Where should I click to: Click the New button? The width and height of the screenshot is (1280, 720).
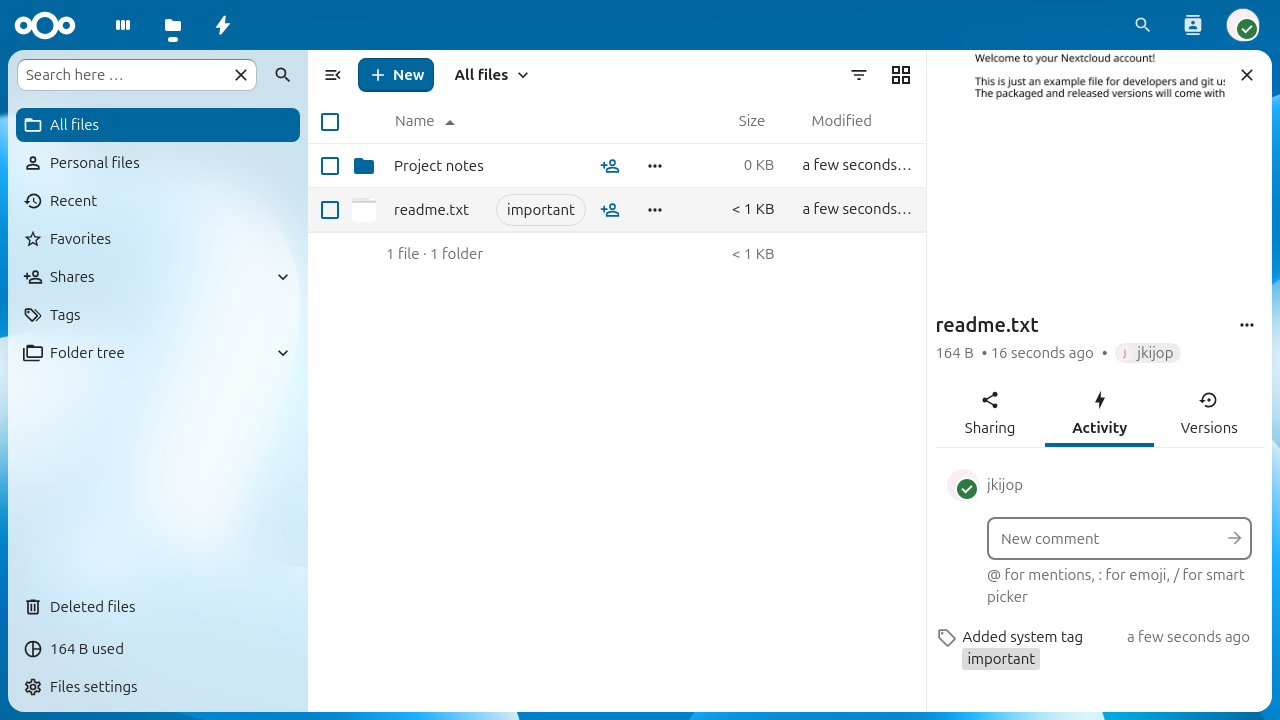pos(396,75)
